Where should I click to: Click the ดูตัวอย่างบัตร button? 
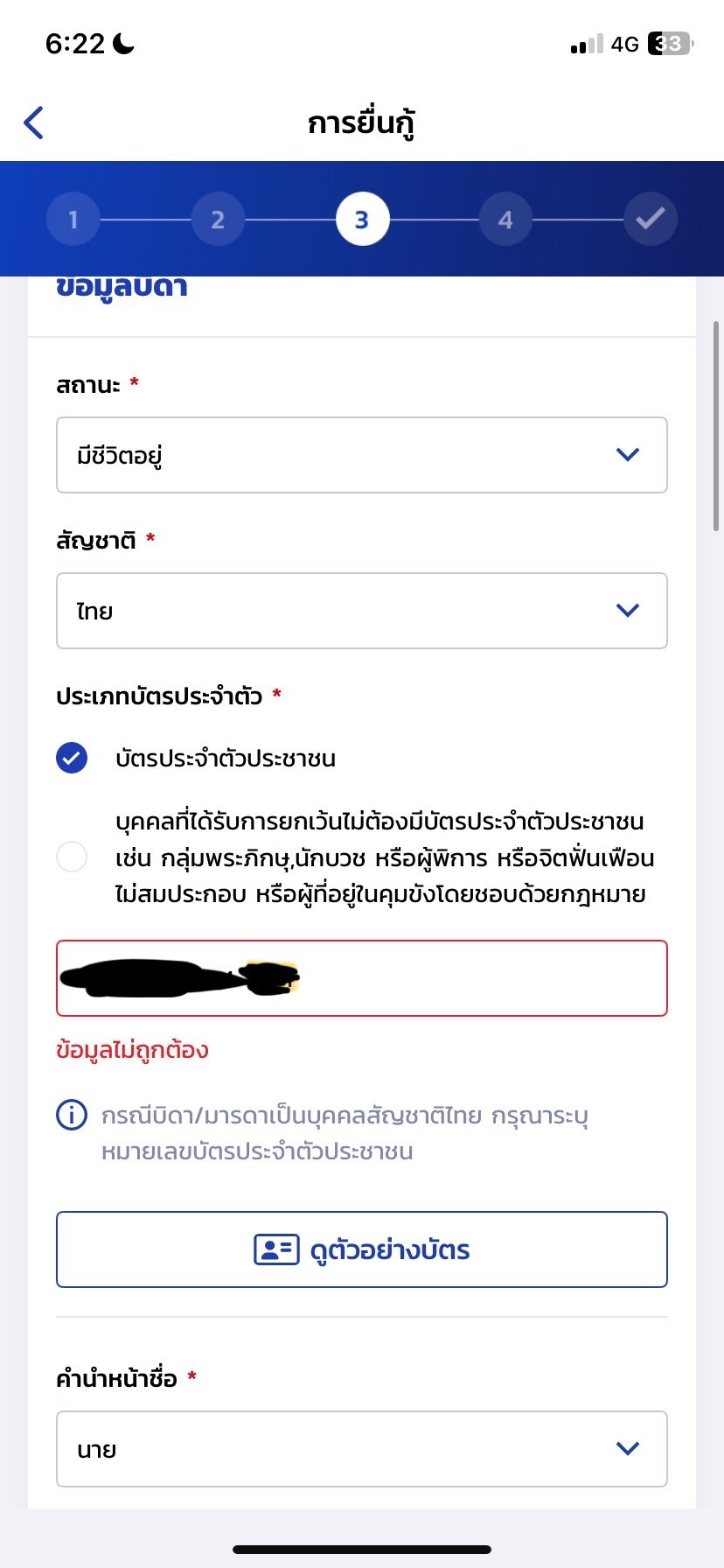pos(362,1249)
